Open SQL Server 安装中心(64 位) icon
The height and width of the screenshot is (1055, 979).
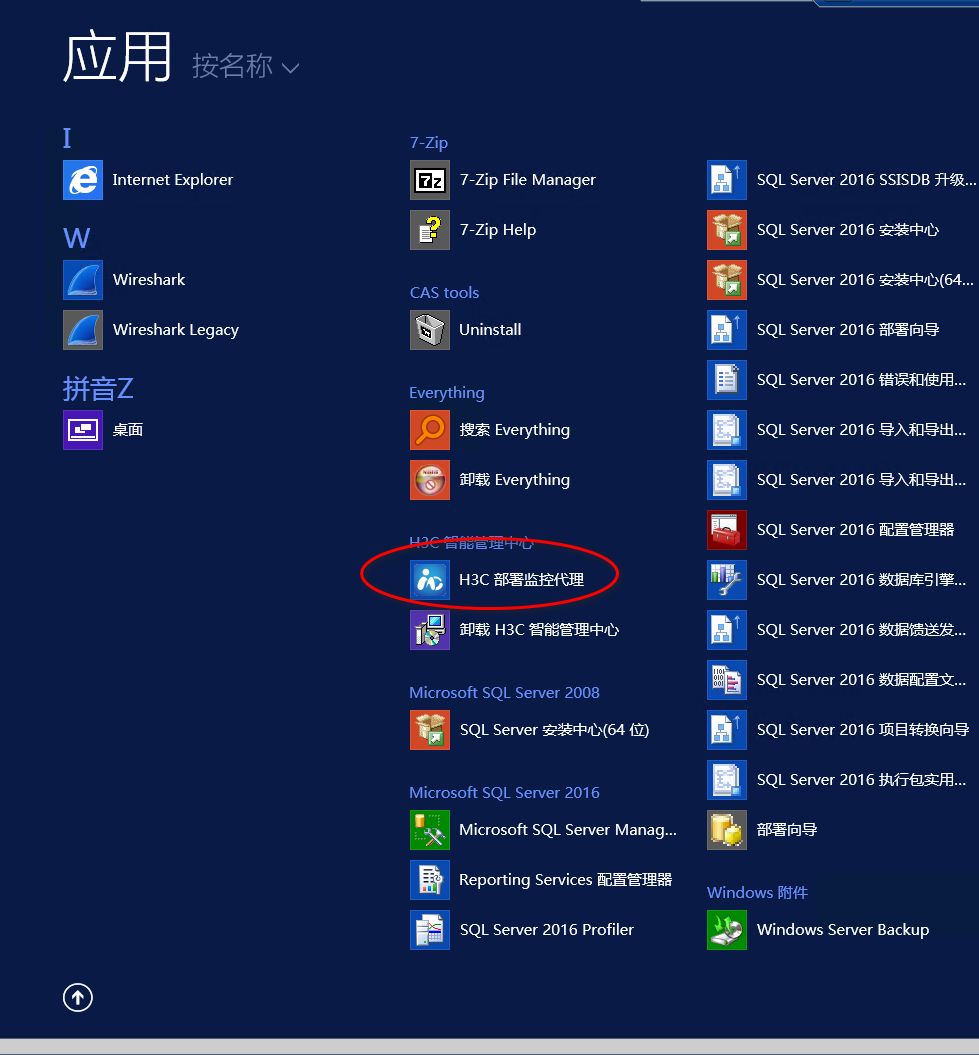(430, 730)
